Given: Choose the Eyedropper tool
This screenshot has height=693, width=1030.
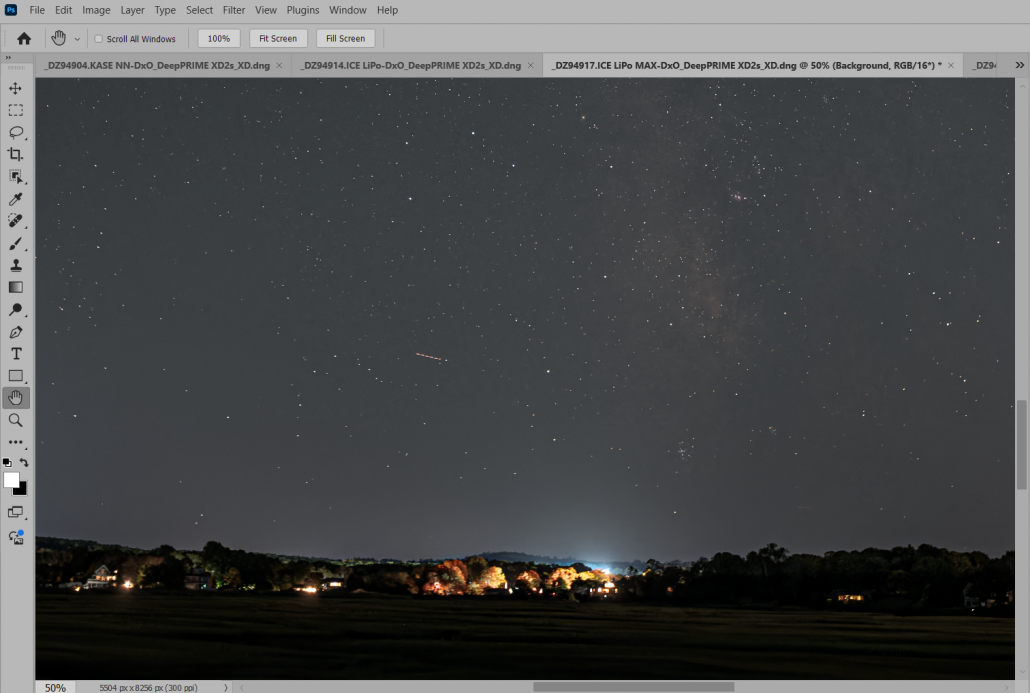Looking at the screenshot, I should pos(15,199).
